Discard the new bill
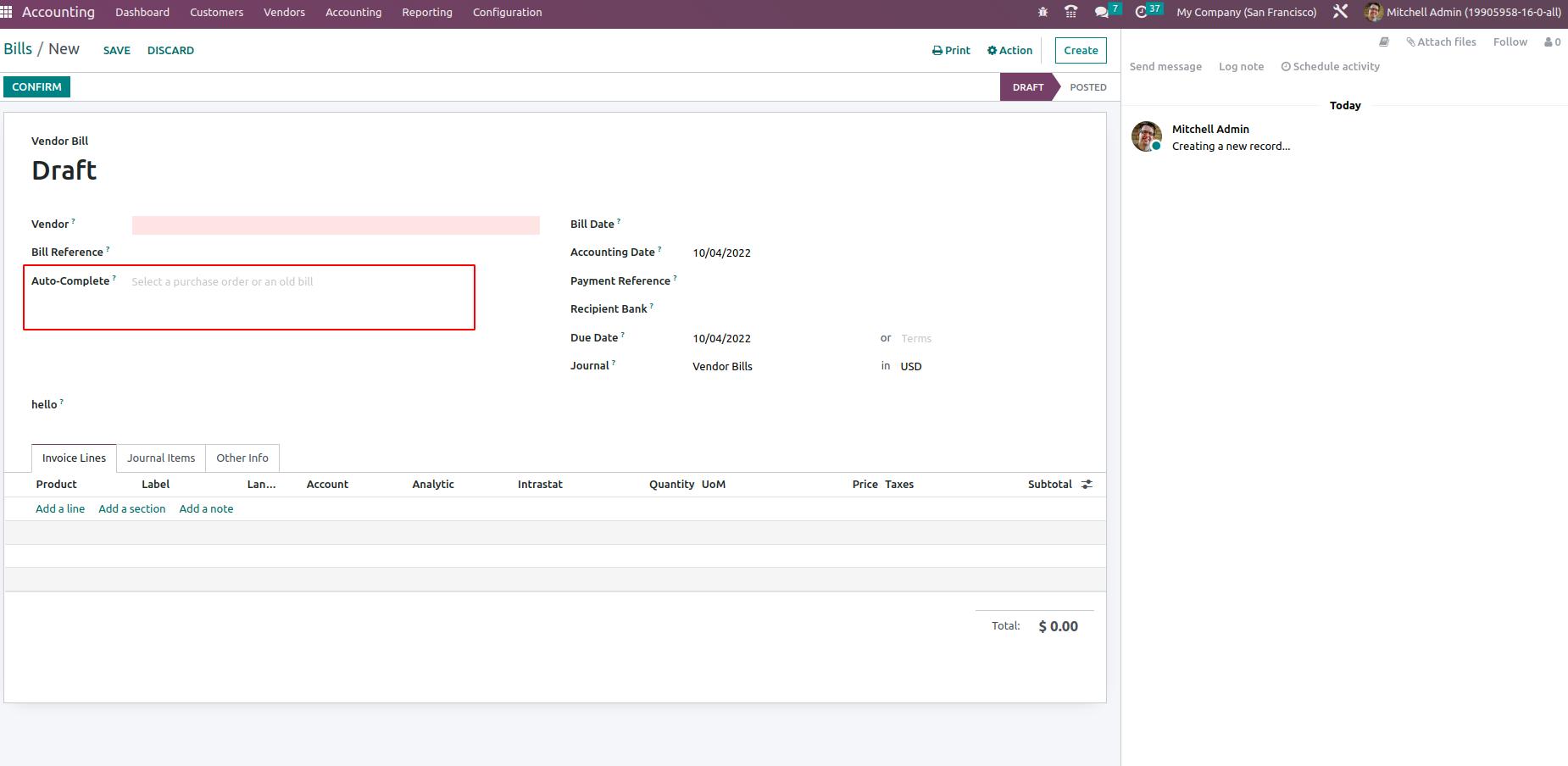Screen dimensions: 1568x766 pyautogui.click(x=170, y=50)
